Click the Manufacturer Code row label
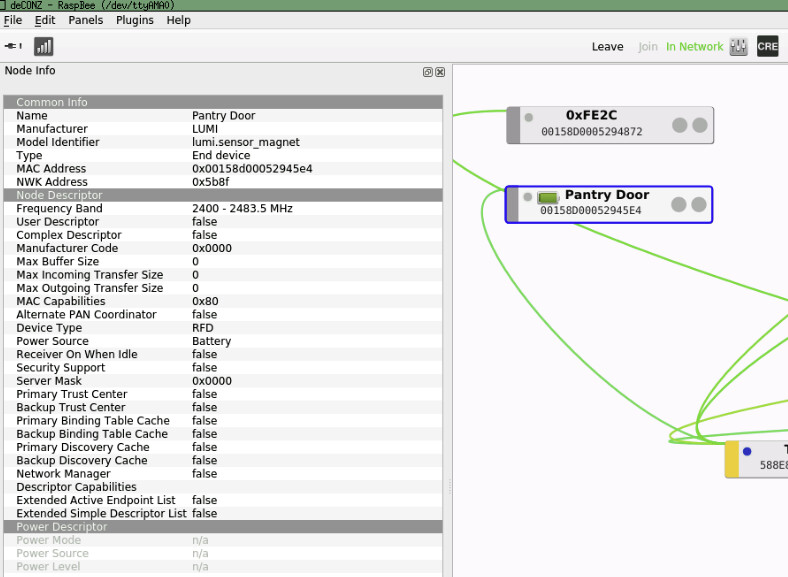Viewport: 788px width, 577px height. click(x=67, y=248)
